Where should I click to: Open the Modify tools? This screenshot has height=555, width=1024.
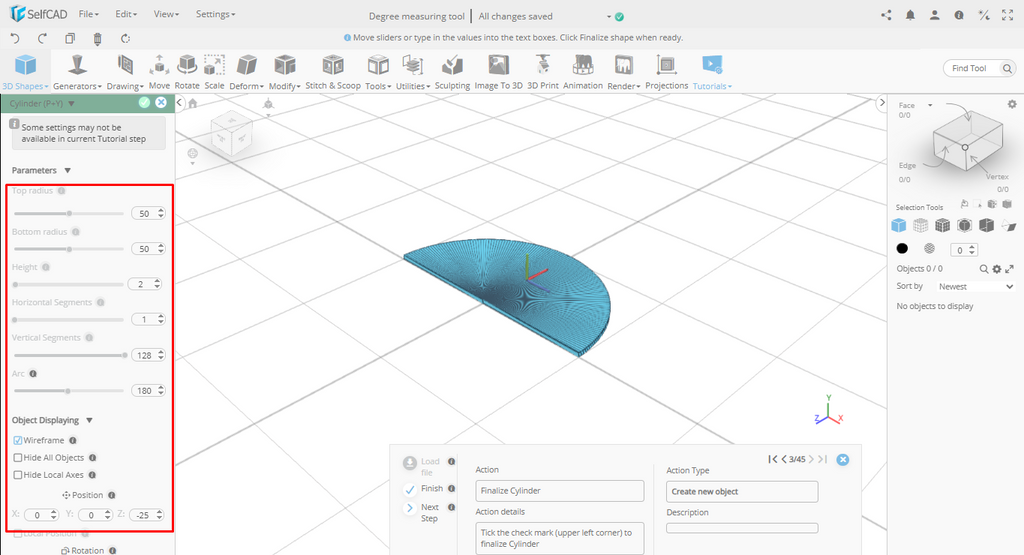click(285, 72)
